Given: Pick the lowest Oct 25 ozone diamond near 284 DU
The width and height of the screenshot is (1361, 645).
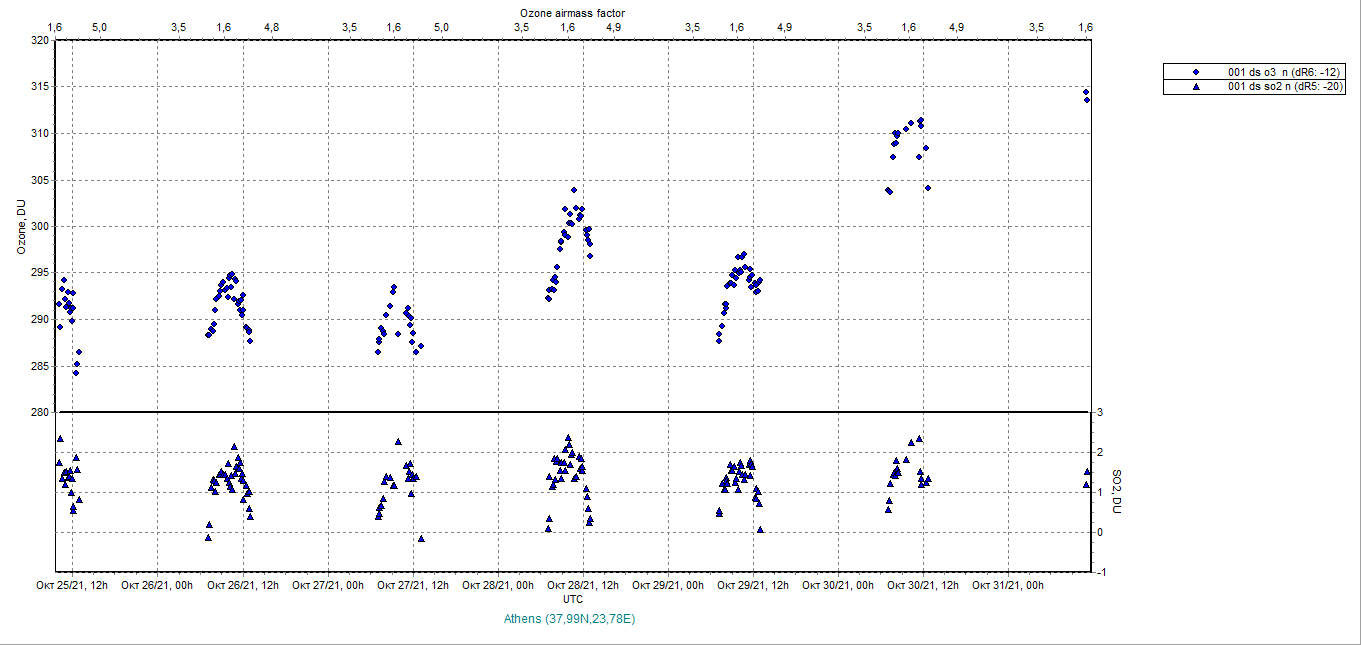Looking at the screenshot, I should 75,373.
